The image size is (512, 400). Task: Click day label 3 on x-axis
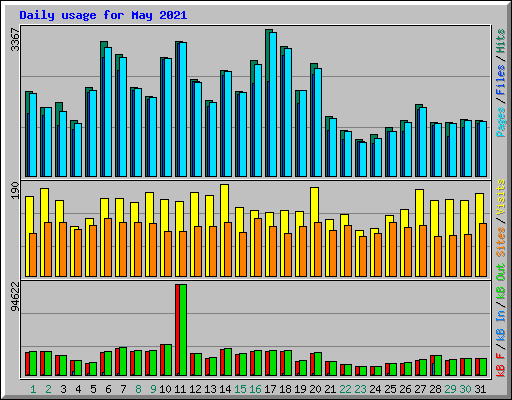click(x=63, y=389)
